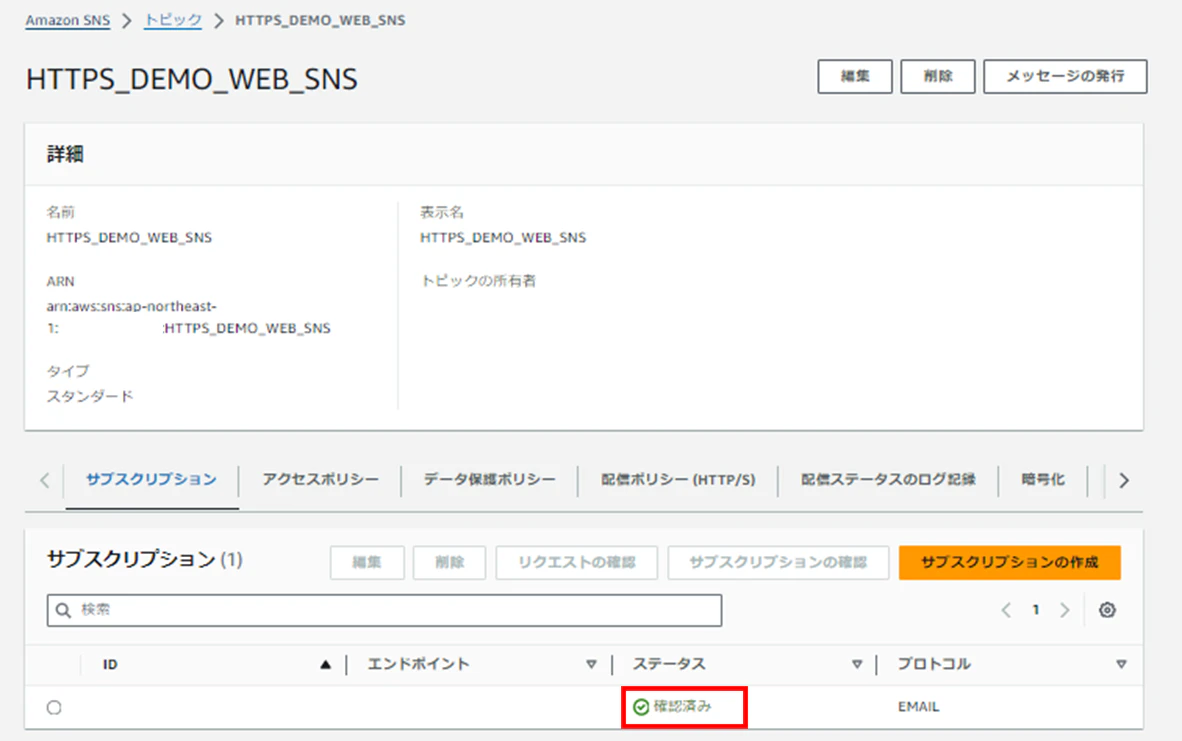The height and width of the screenshot is (741, 1182).
Task: Click the トピックの所有者 label
Action: tap(478, 281)
